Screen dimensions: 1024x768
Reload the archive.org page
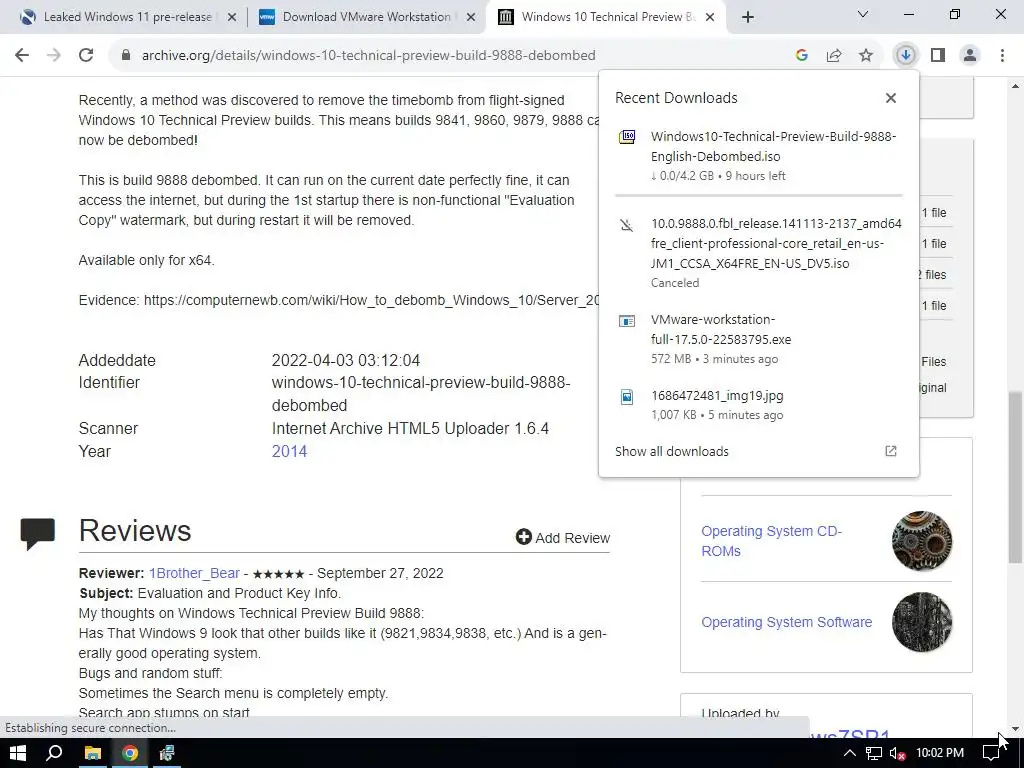(86, 56)
